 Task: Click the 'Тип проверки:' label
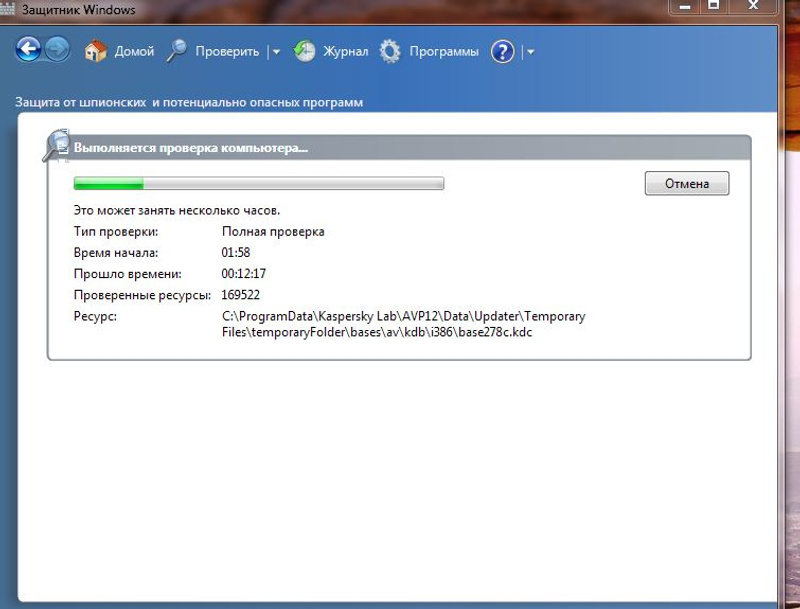click(x=116, y=232)
